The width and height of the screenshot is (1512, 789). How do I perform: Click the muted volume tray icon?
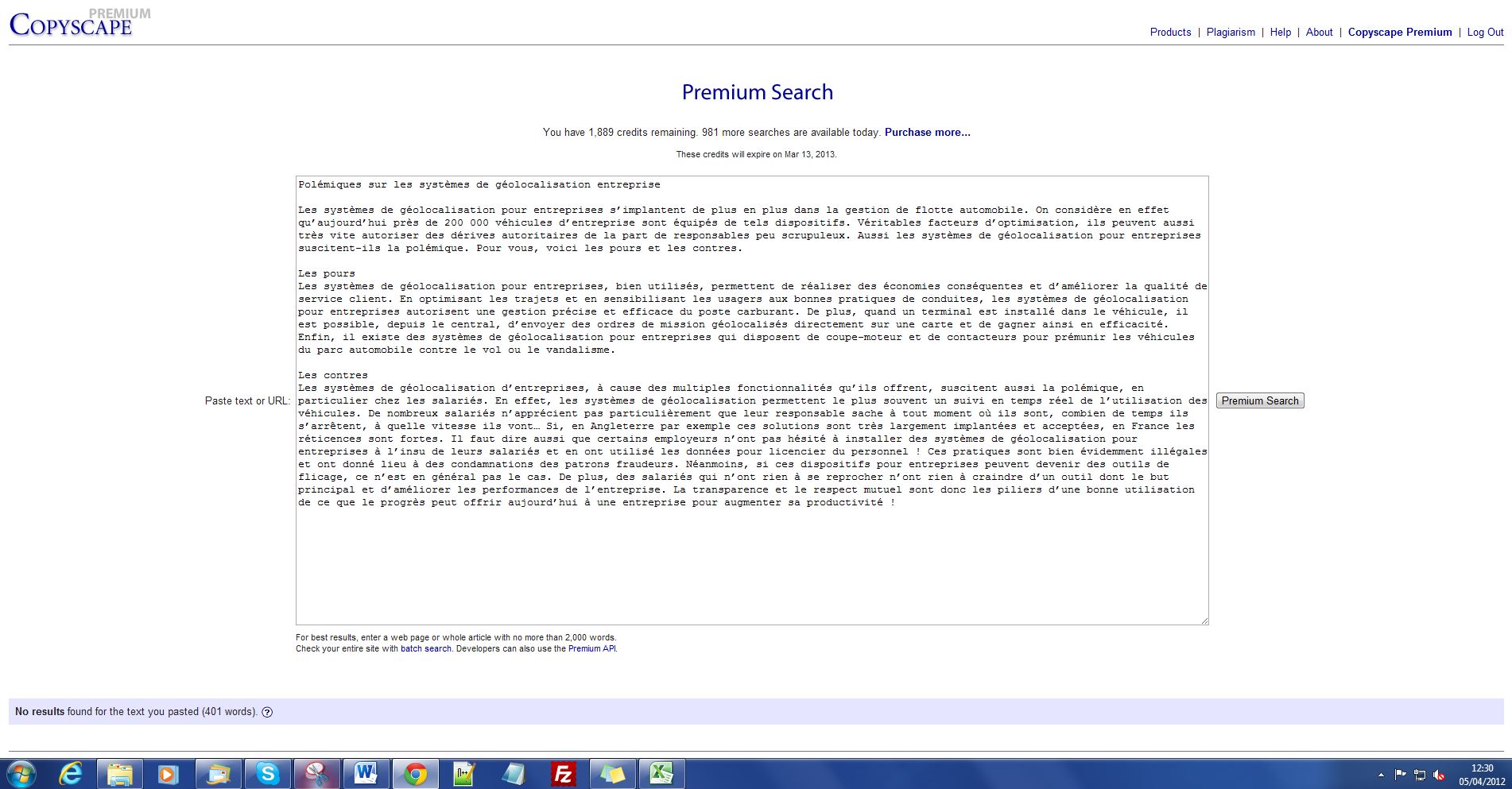point(1439,775)
